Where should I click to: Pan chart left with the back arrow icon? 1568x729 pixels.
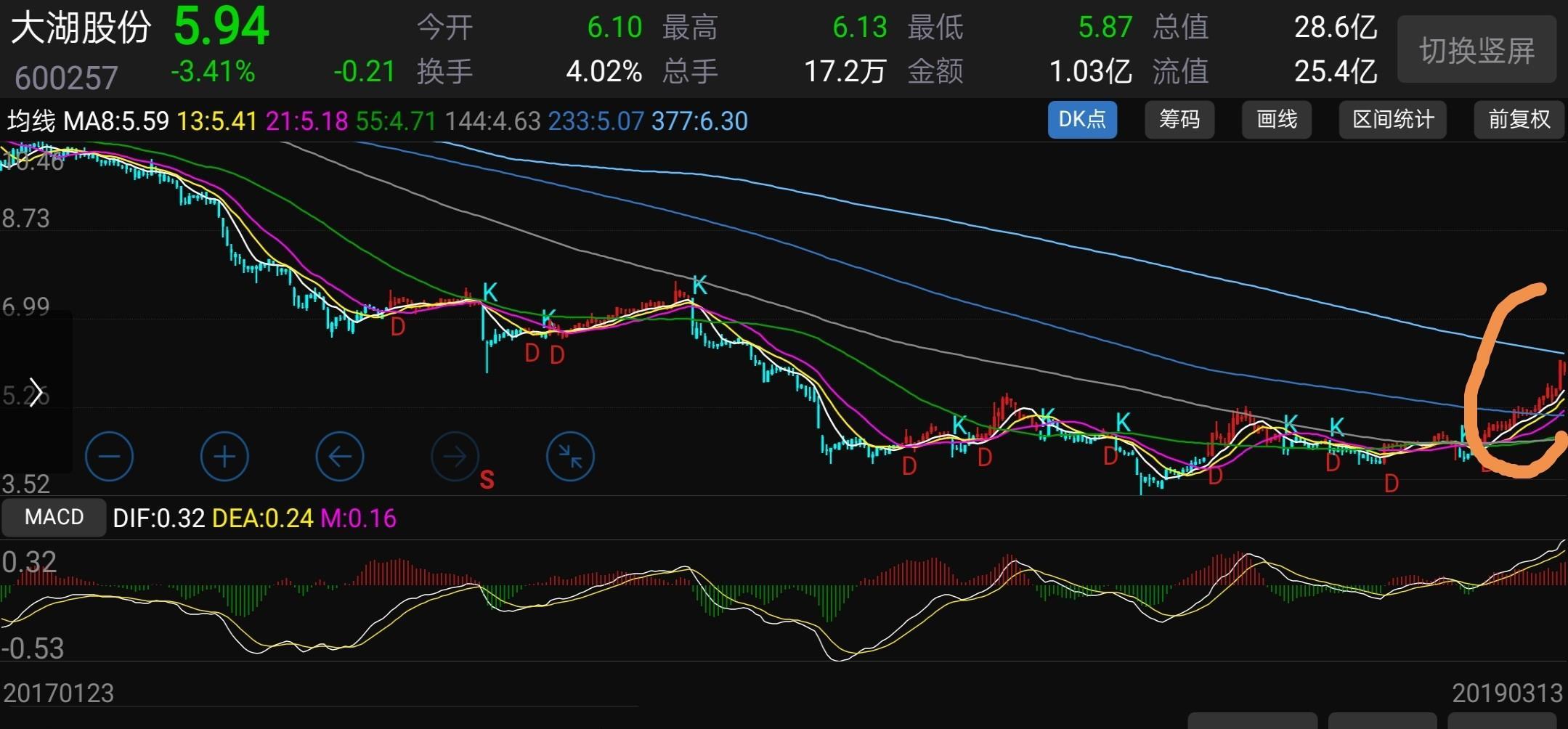340,456
